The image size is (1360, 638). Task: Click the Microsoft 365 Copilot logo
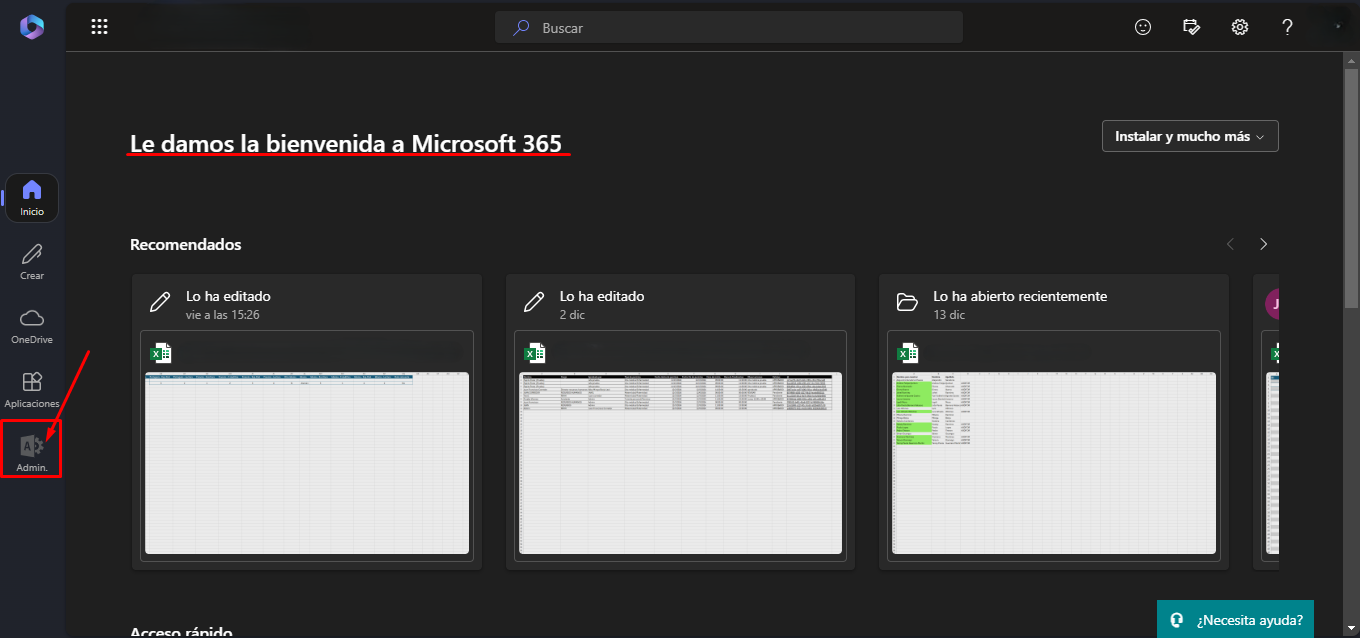(32, 27)
